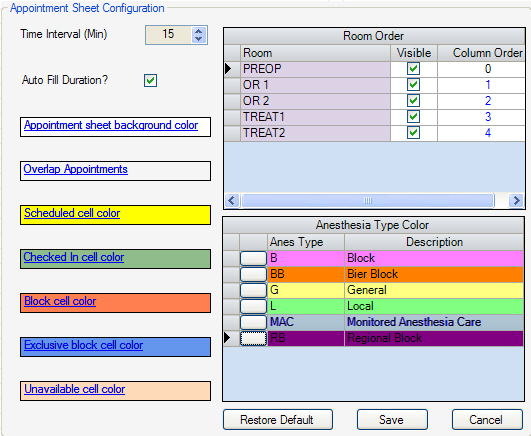This screenshot has width=531, height=436.
Task: Toggle Visible checkbox for OR 2
Action: [x=413, y=101]
